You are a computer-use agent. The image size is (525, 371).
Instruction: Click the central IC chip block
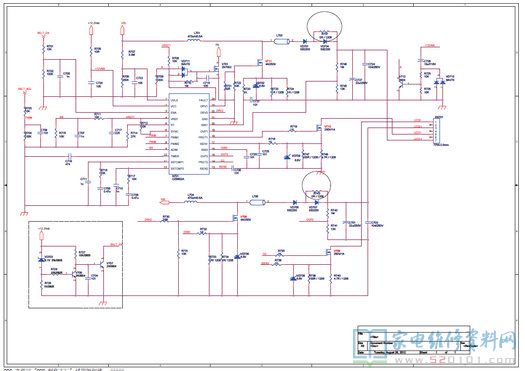point(189,134)
